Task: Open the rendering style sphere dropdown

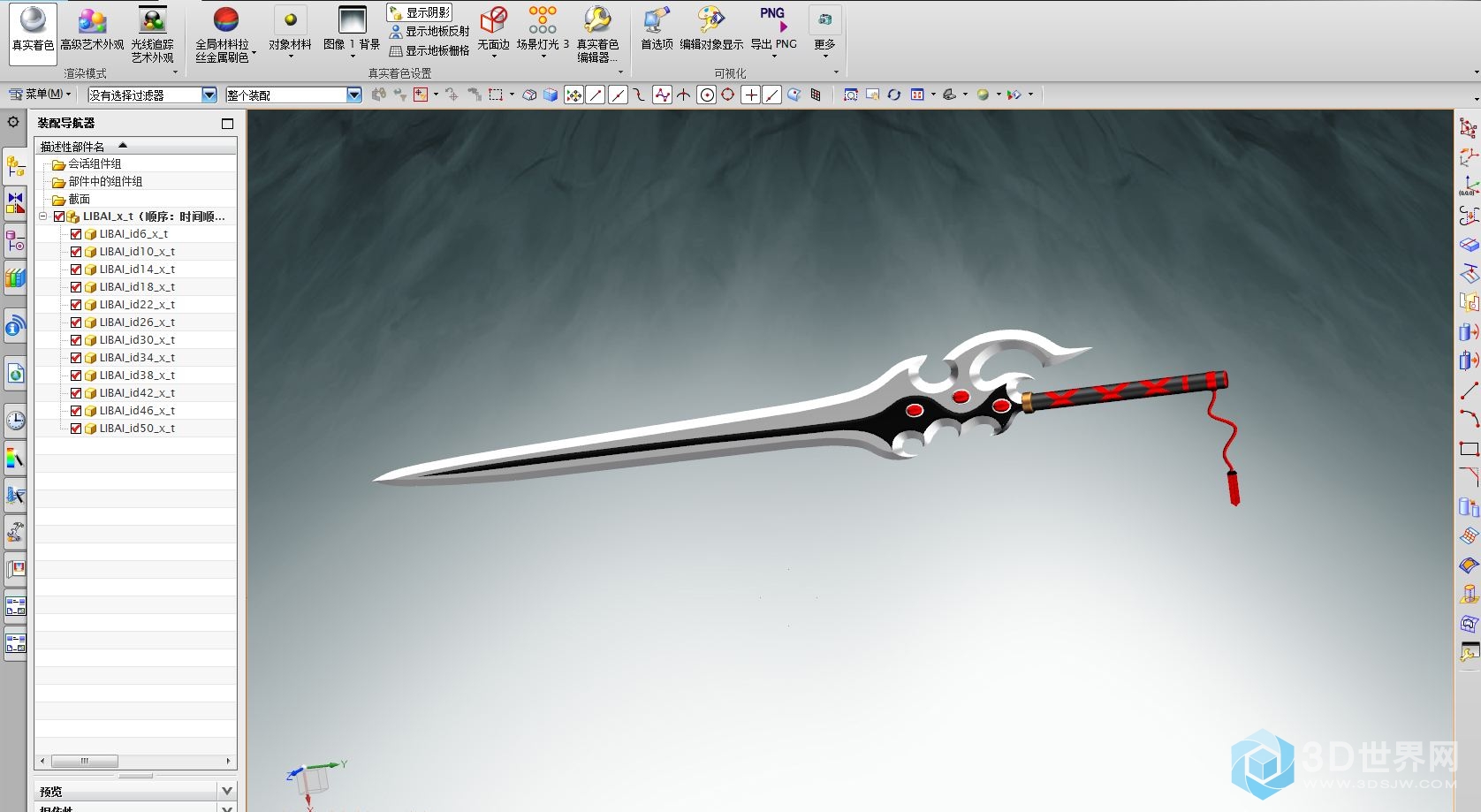Action: (999, 95)
